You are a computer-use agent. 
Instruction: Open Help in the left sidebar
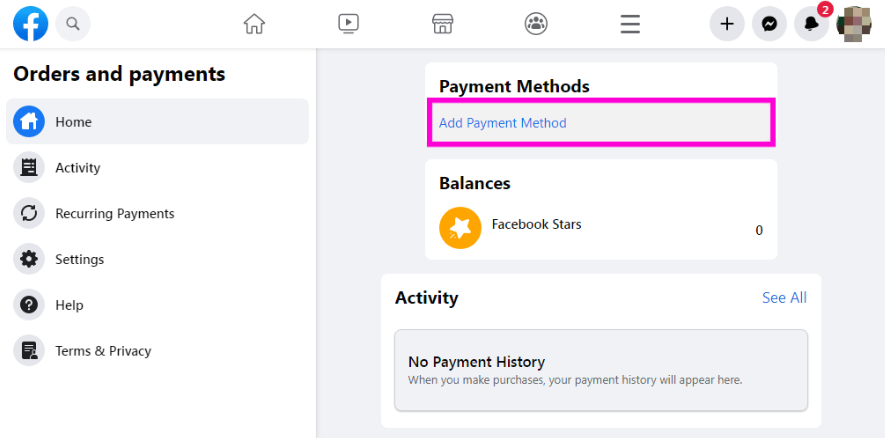pyautogui.click(x=157, y=304)
